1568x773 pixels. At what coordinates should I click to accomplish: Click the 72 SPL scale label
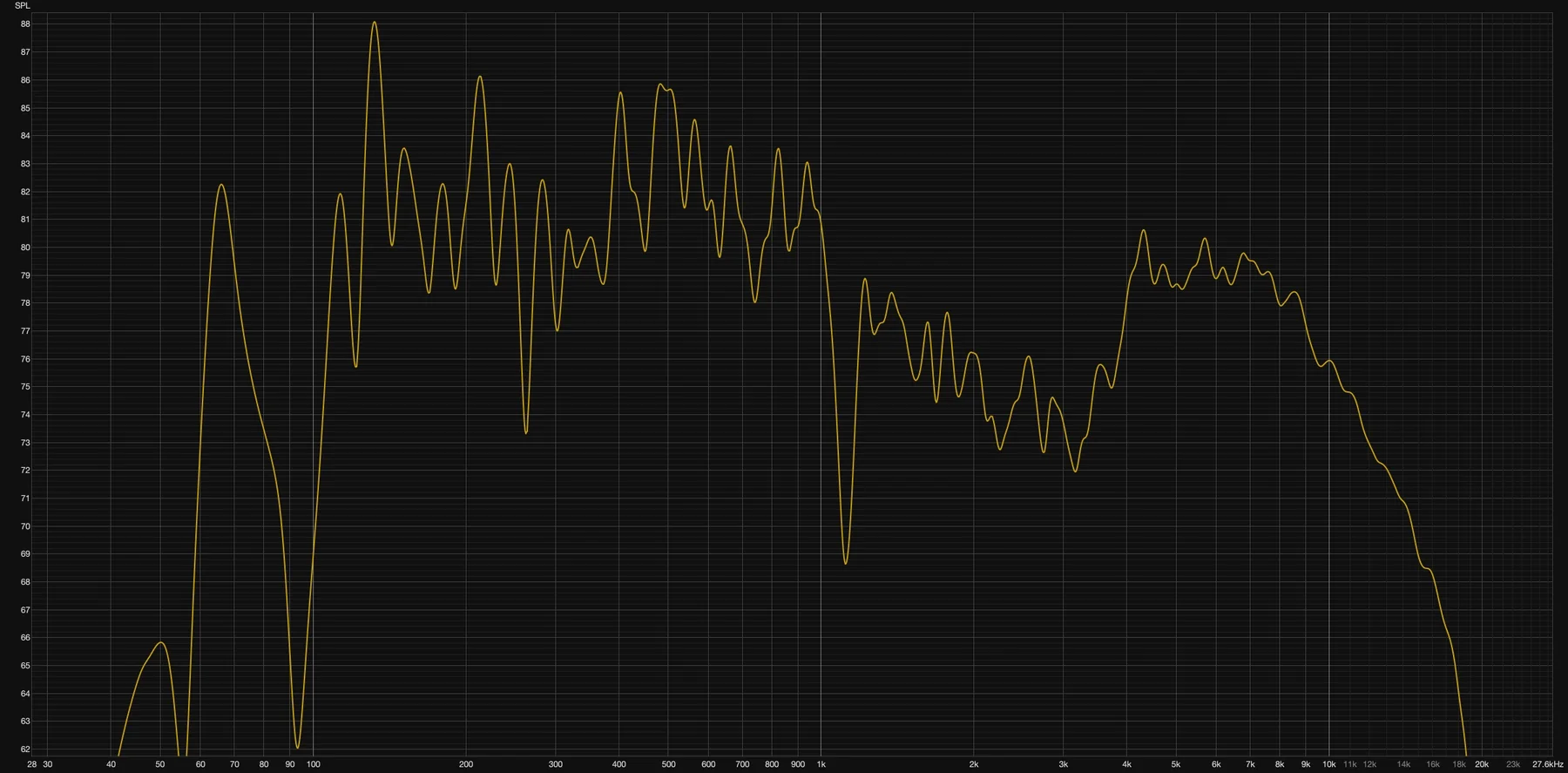[x=25, y=471]
